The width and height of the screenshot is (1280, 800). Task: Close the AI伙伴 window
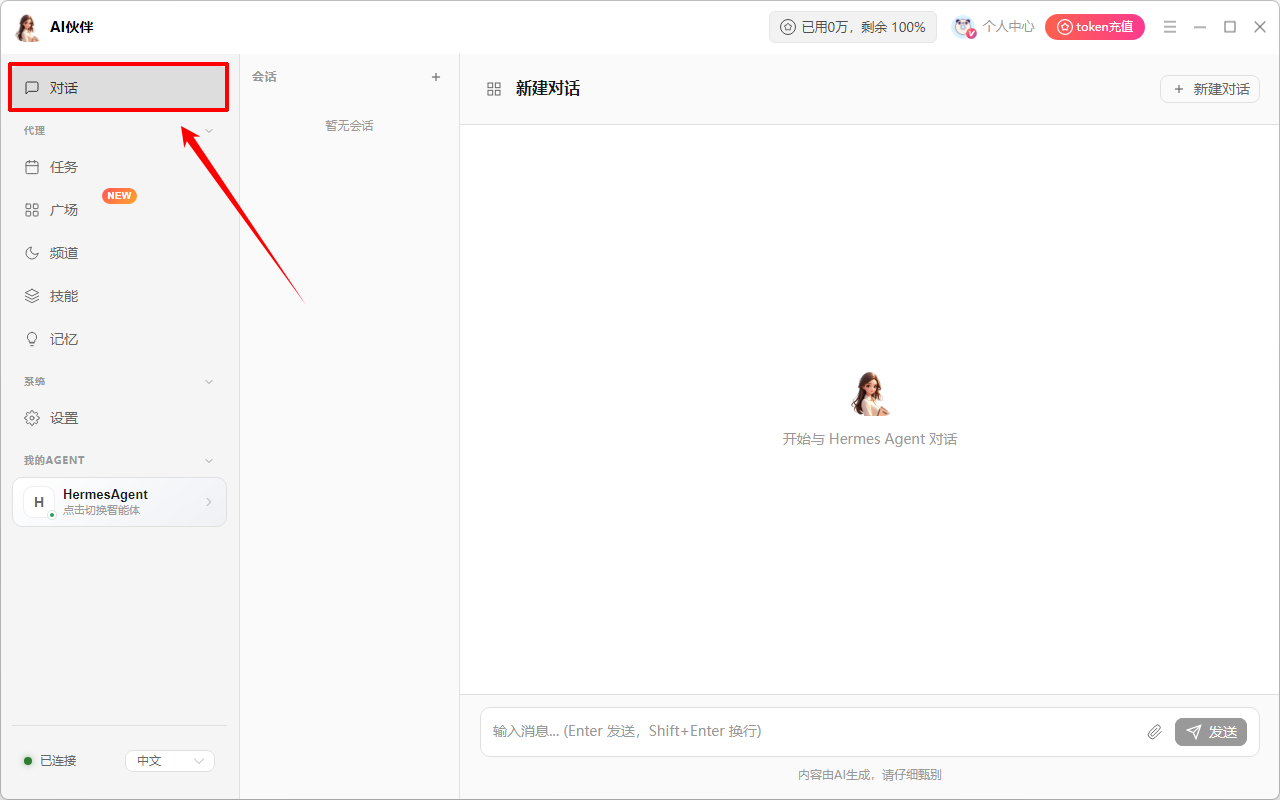point(1260,27)
